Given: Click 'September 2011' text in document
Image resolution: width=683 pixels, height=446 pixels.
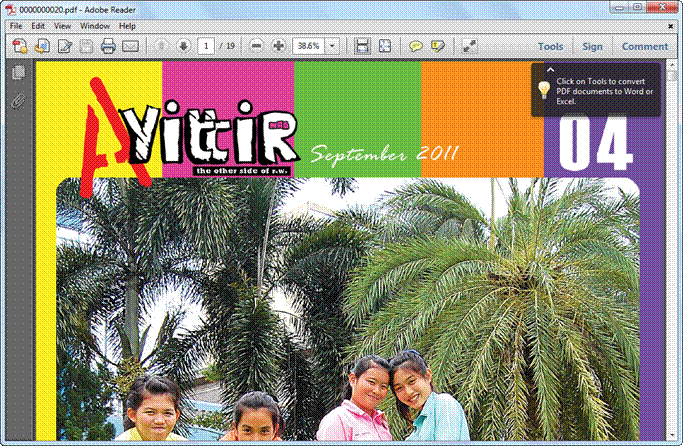Looking at the screenshot, I should 384,155.
